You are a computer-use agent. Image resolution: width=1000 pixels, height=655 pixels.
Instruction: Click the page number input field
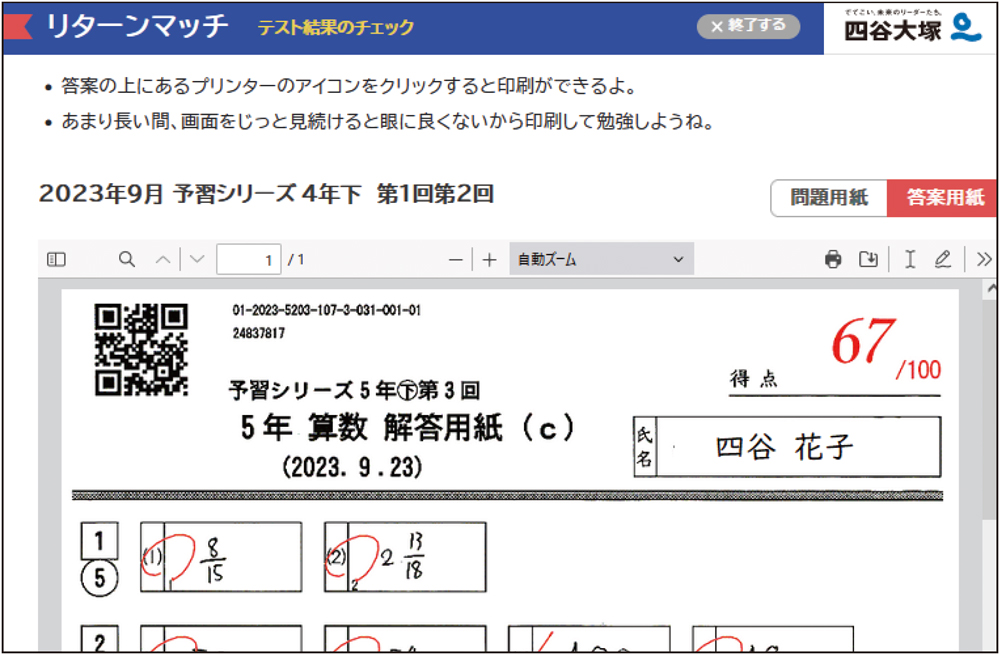coord(249,260)
